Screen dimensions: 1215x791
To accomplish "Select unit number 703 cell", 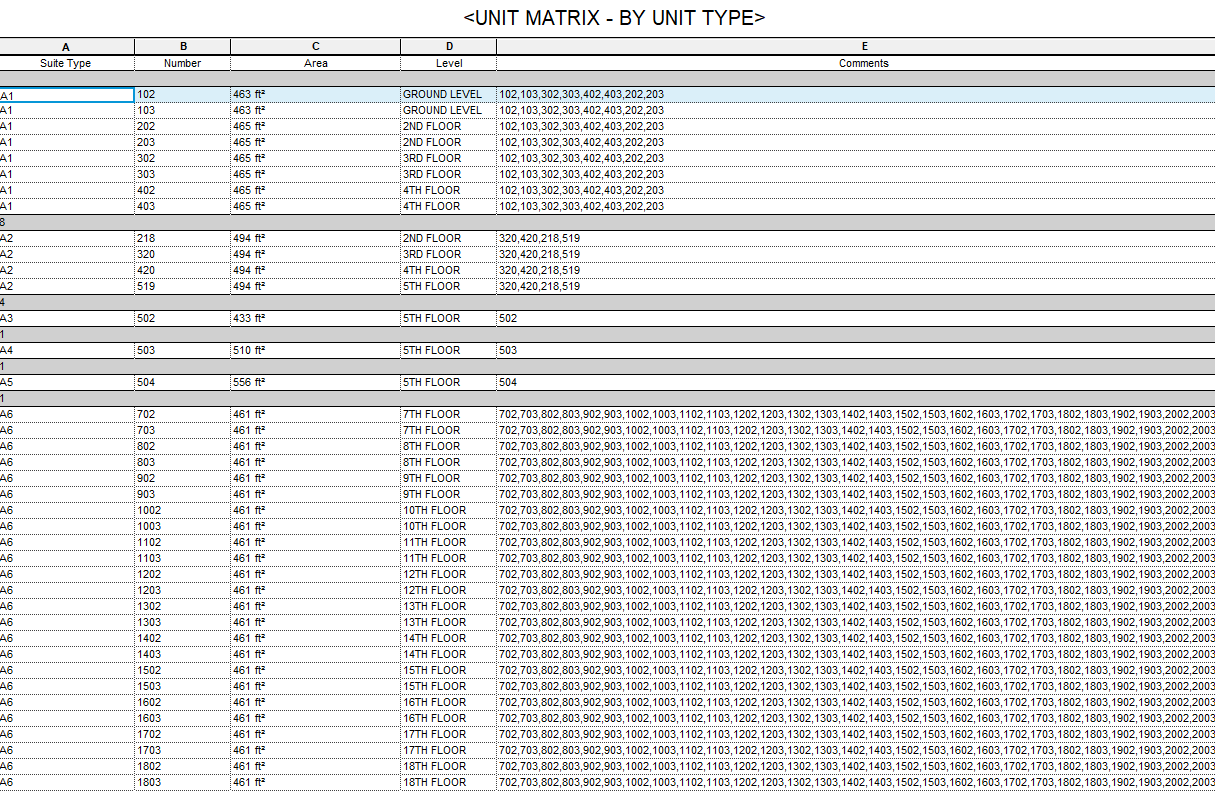I will (183, 430).
